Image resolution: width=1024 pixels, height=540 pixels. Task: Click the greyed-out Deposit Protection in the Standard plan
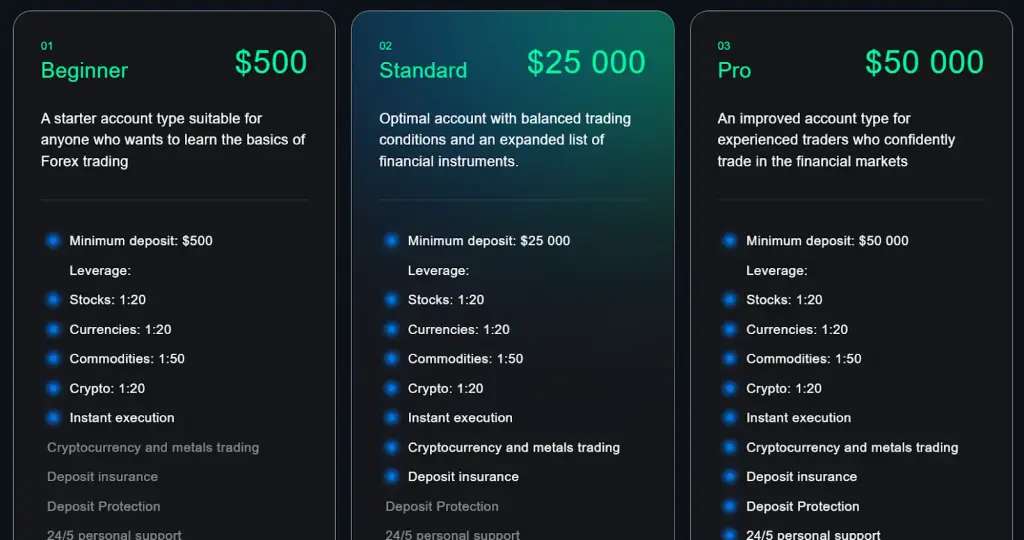(441, 506)
